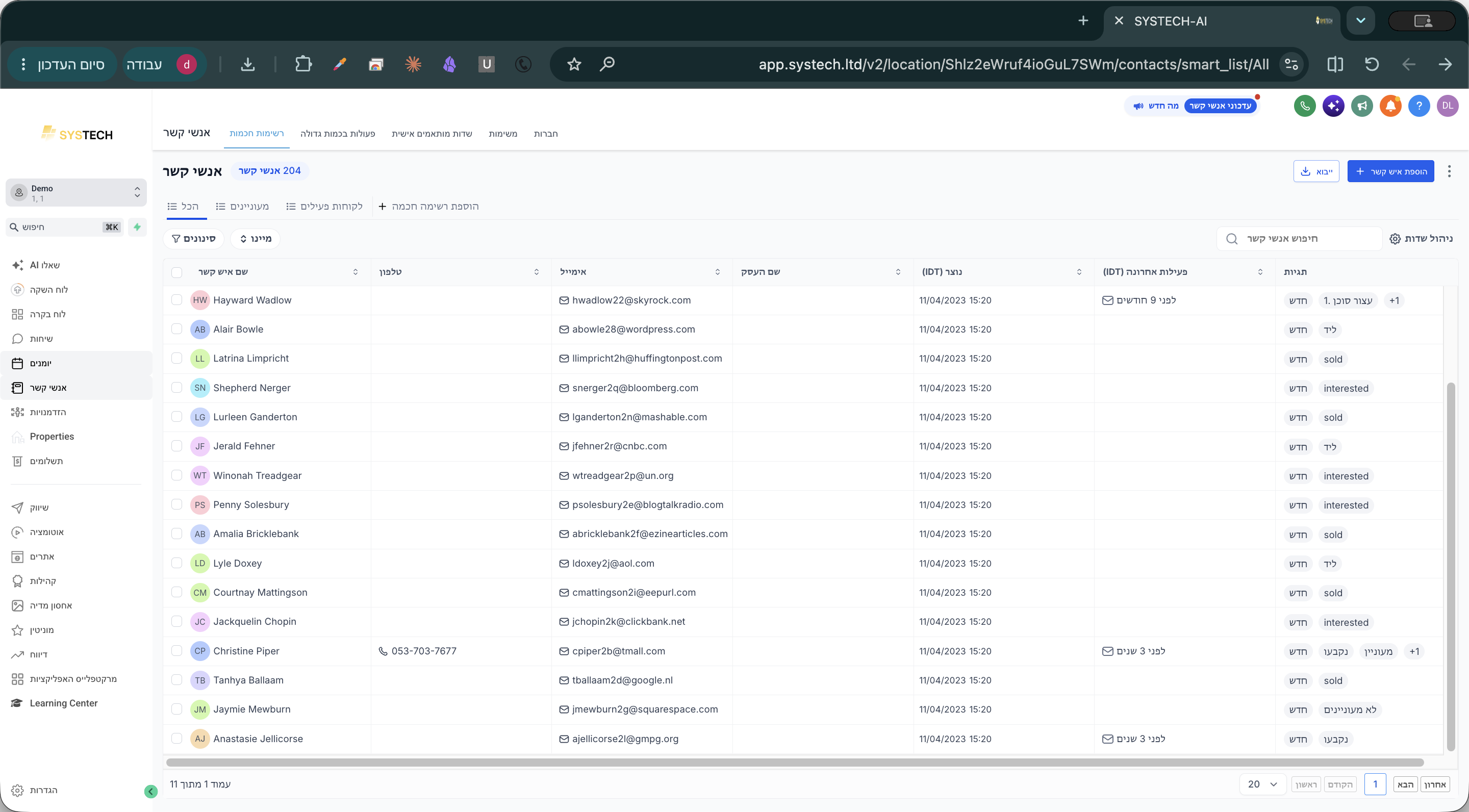1469x812 pixels.
Task: Open דיווח reporting in sidebar
Action: click(x=38, y=654)
